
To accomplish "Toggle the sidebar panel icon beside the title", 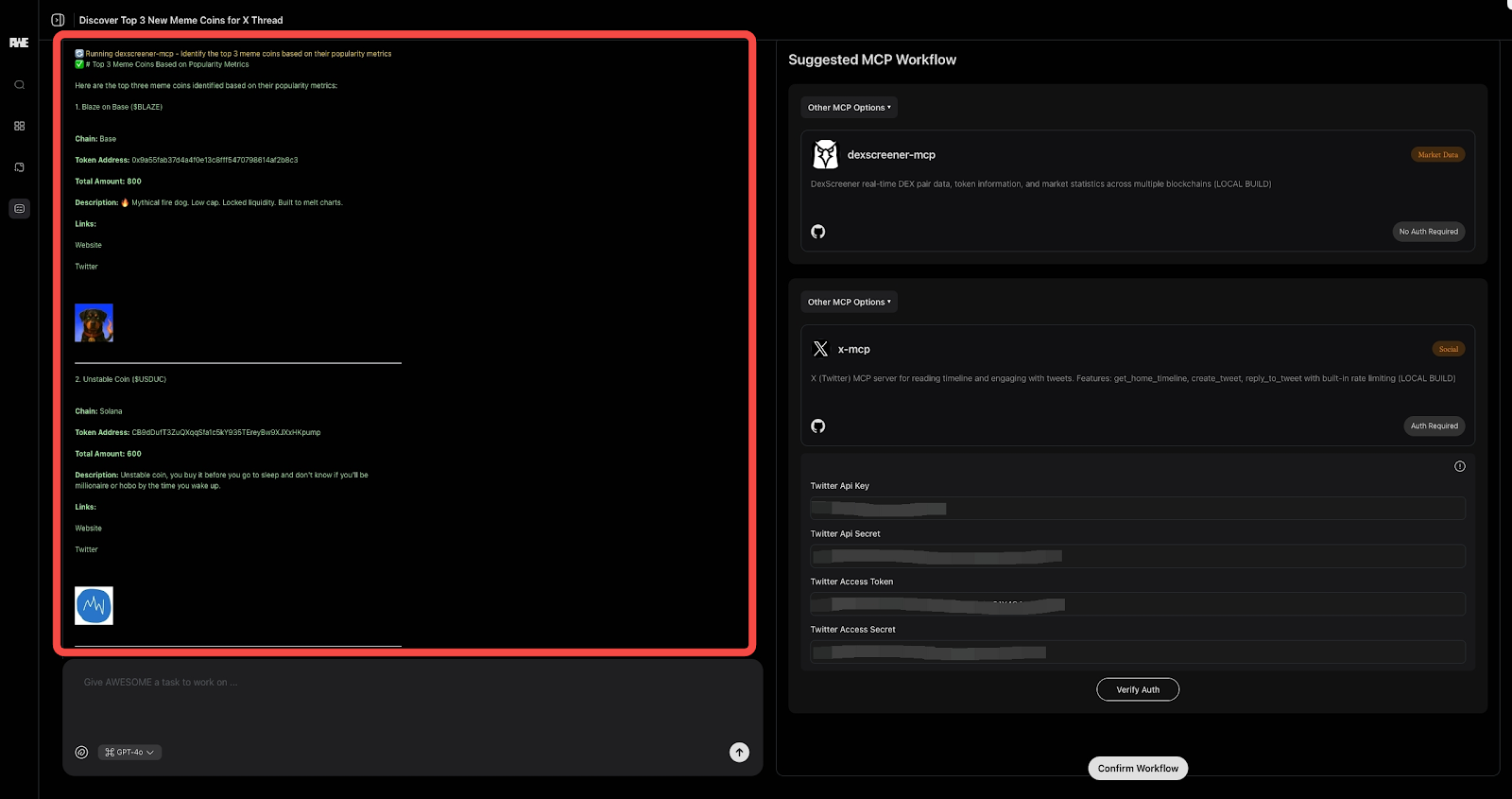I will pos(58,20).
